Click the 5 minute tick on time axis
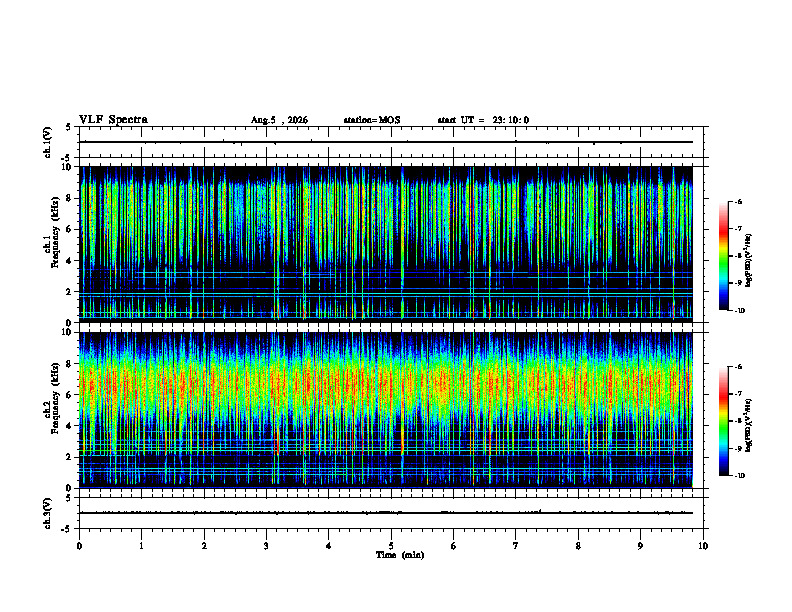792x612 pixels. coord(391,546)
